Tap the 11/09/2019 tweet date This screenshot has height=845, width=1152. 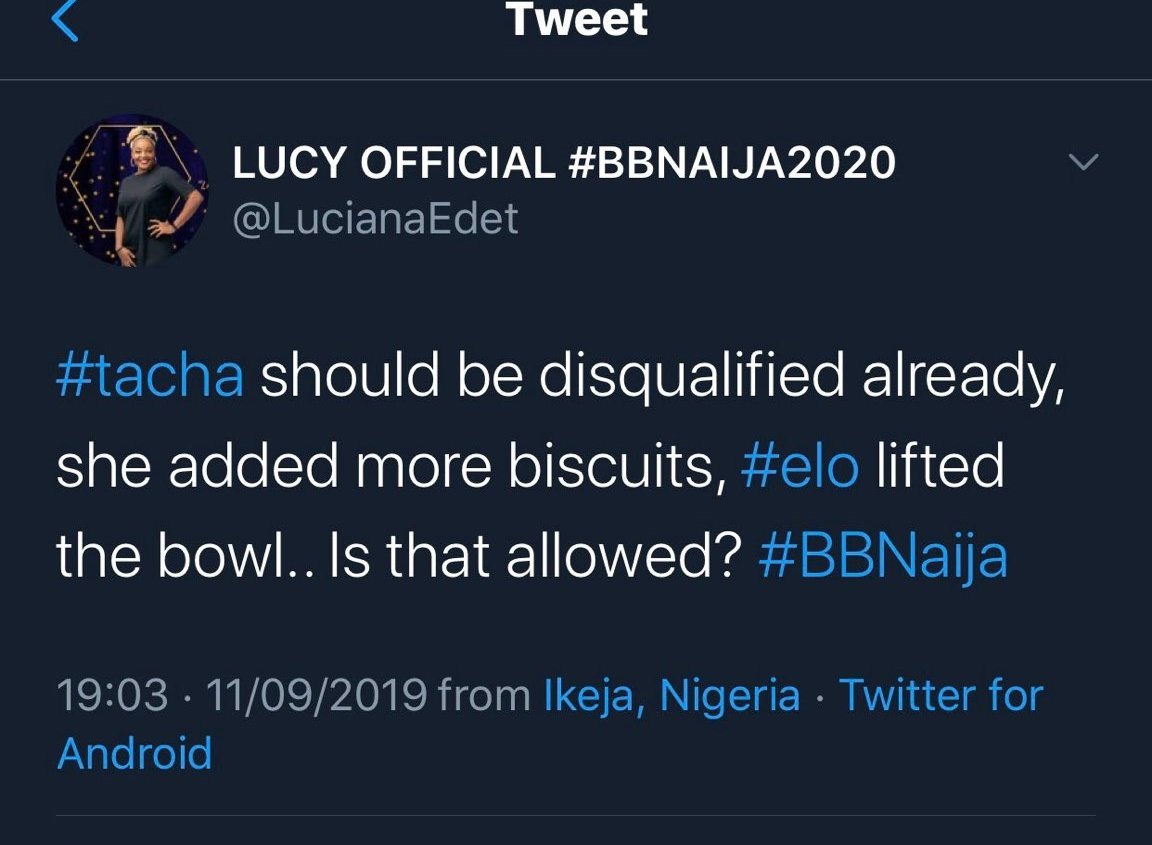click(316, 696)
